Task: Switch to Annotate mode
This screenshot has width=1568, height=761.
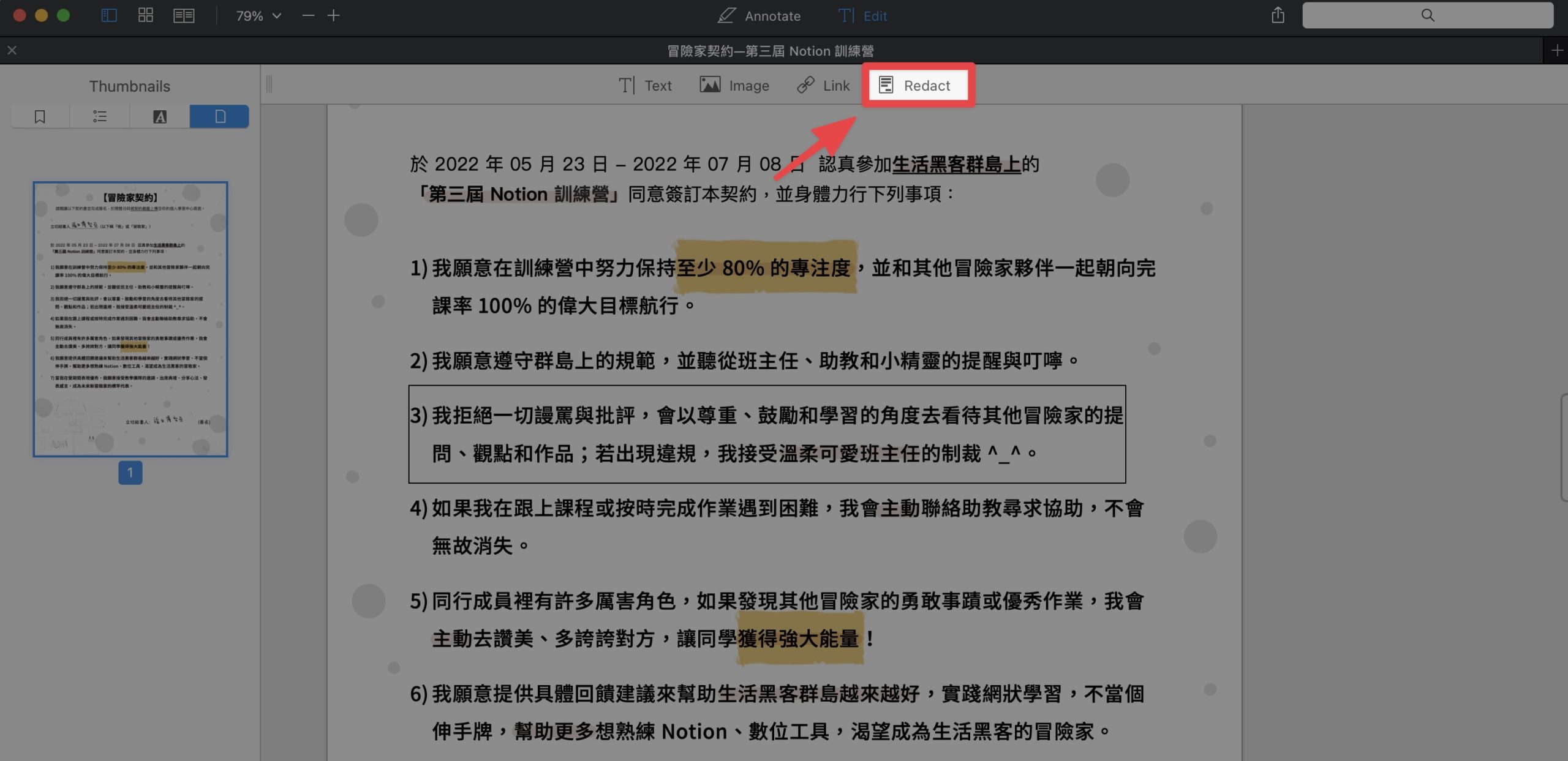Action: coord(759,16)
